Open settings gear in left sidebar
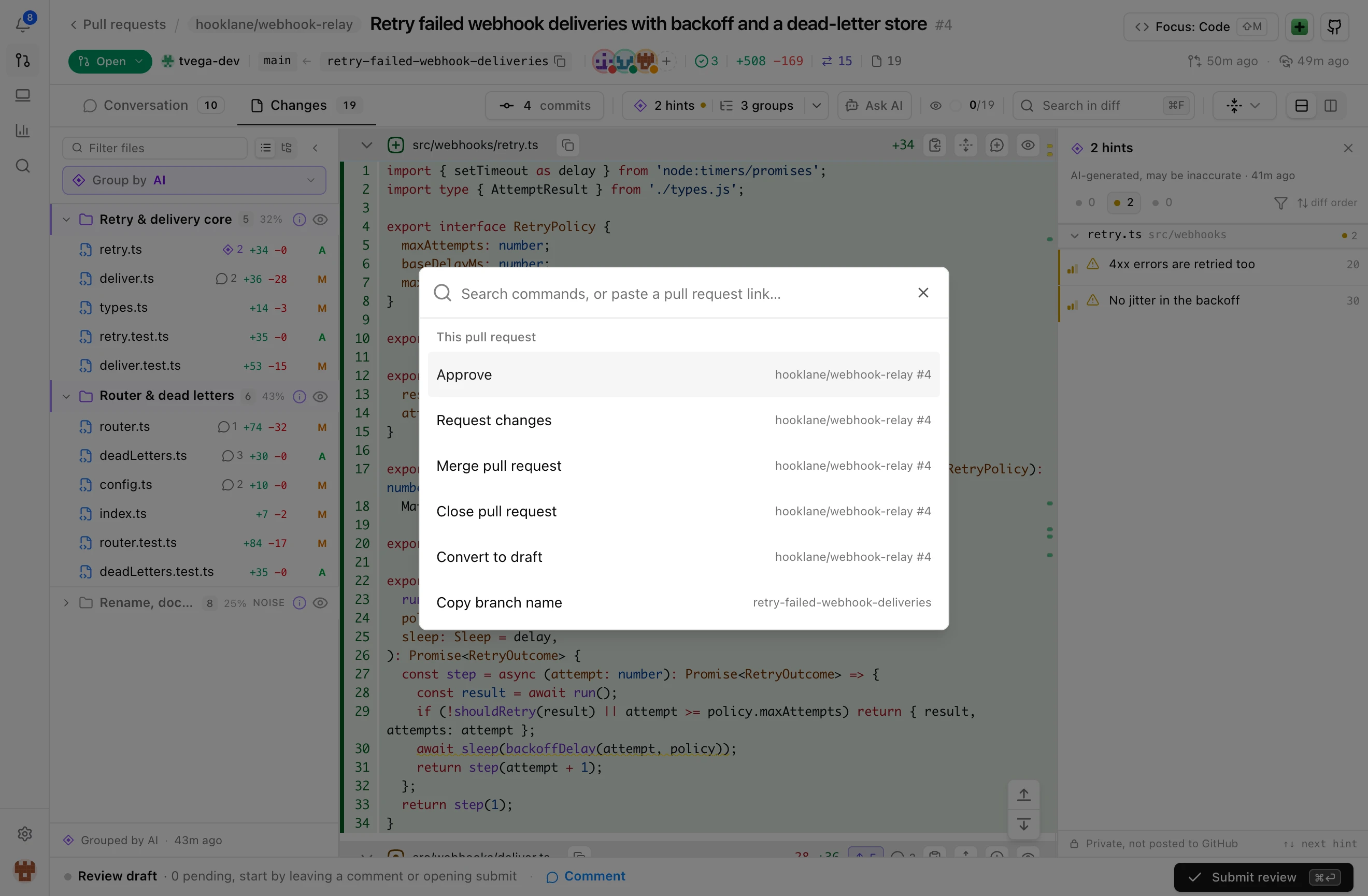 pos(24,833)
